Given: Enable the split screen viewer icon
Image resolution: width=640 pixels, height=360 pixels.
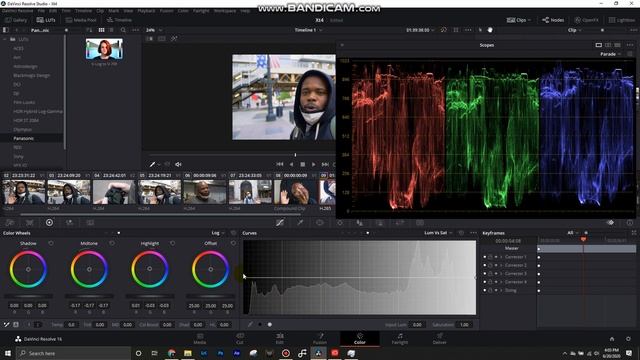Looking at the screenshot, I should pos(162,39).
